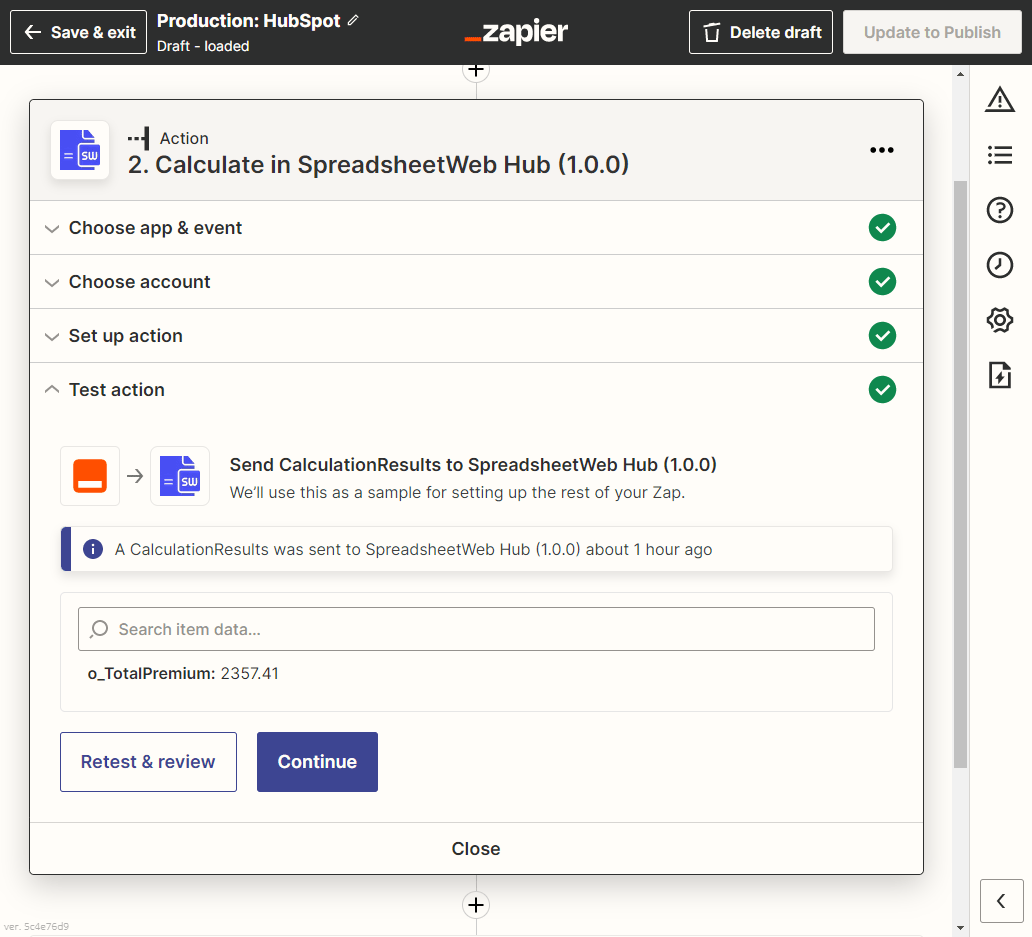Screen dimensions: 1032x937
Task: Open the help question mark panel
Action: click(999, 210)
